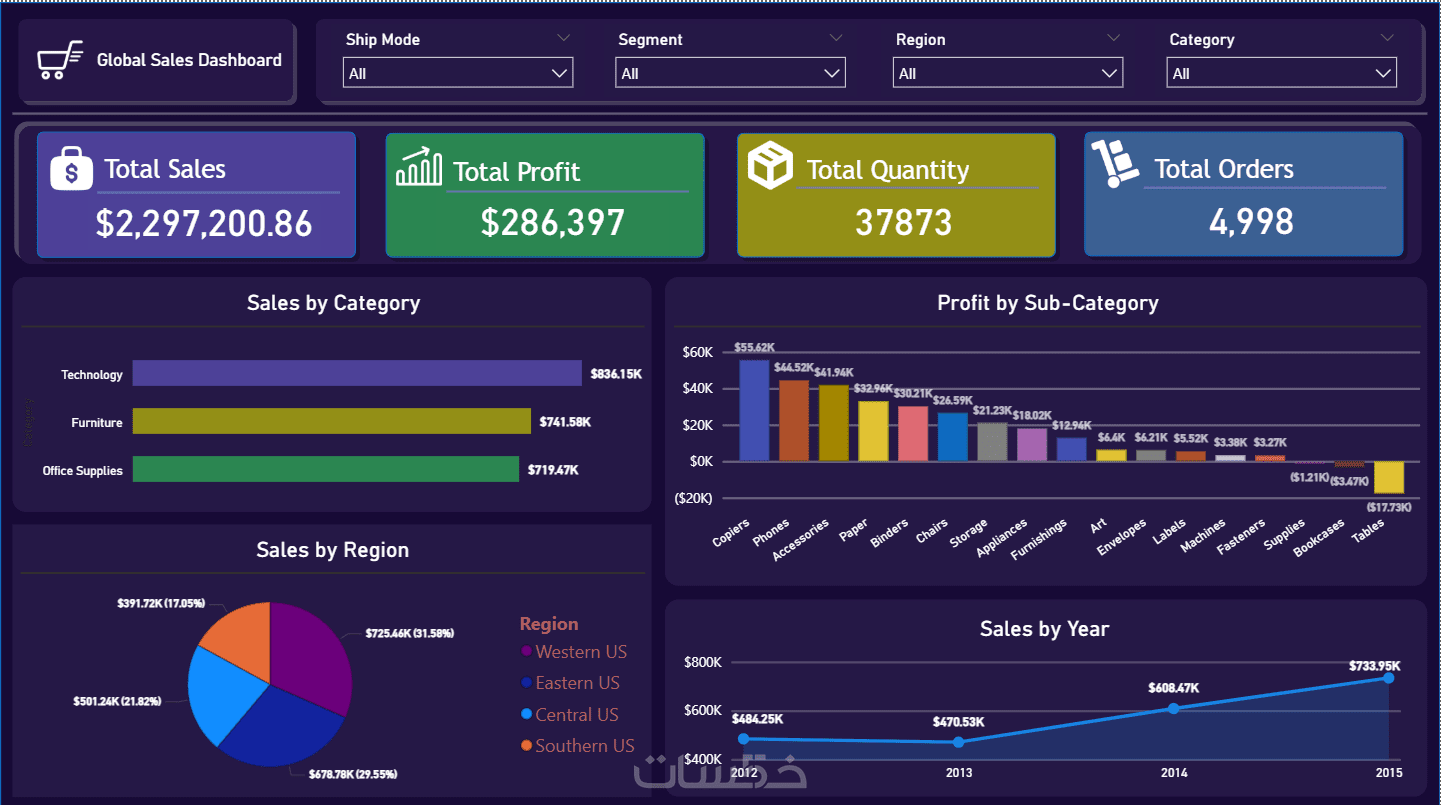Click the $608.47K label for 2014

1173,688
